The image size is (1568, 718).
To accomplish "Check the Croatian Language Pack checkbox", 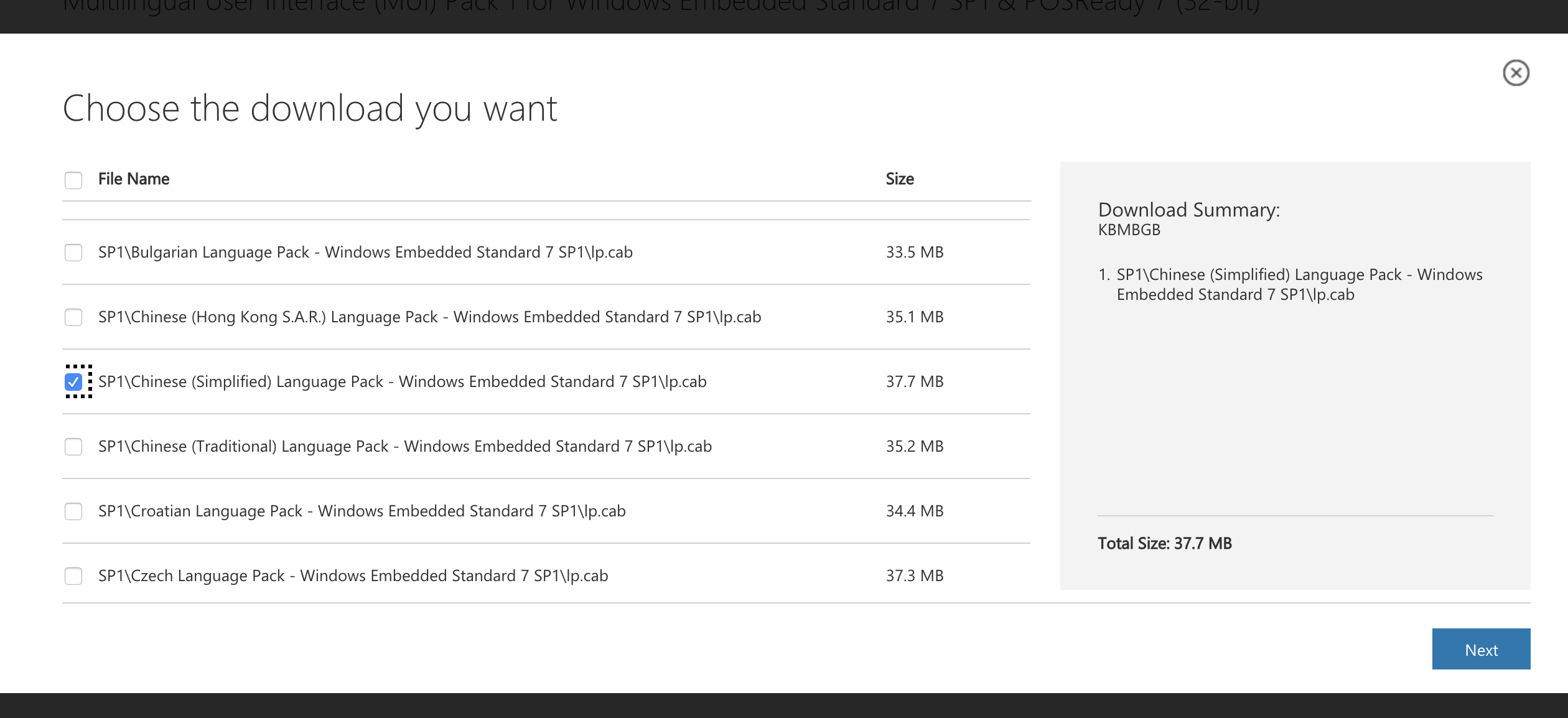I will coord(73,511).
